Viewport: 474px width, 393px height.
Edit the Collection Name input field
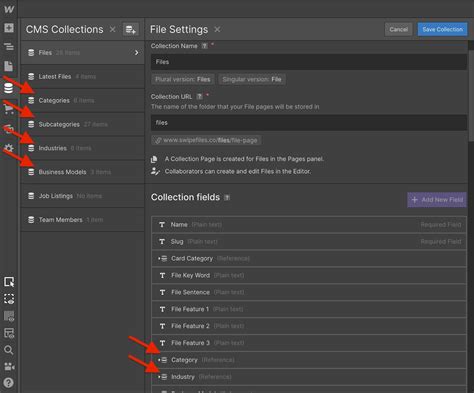point(309,62)
